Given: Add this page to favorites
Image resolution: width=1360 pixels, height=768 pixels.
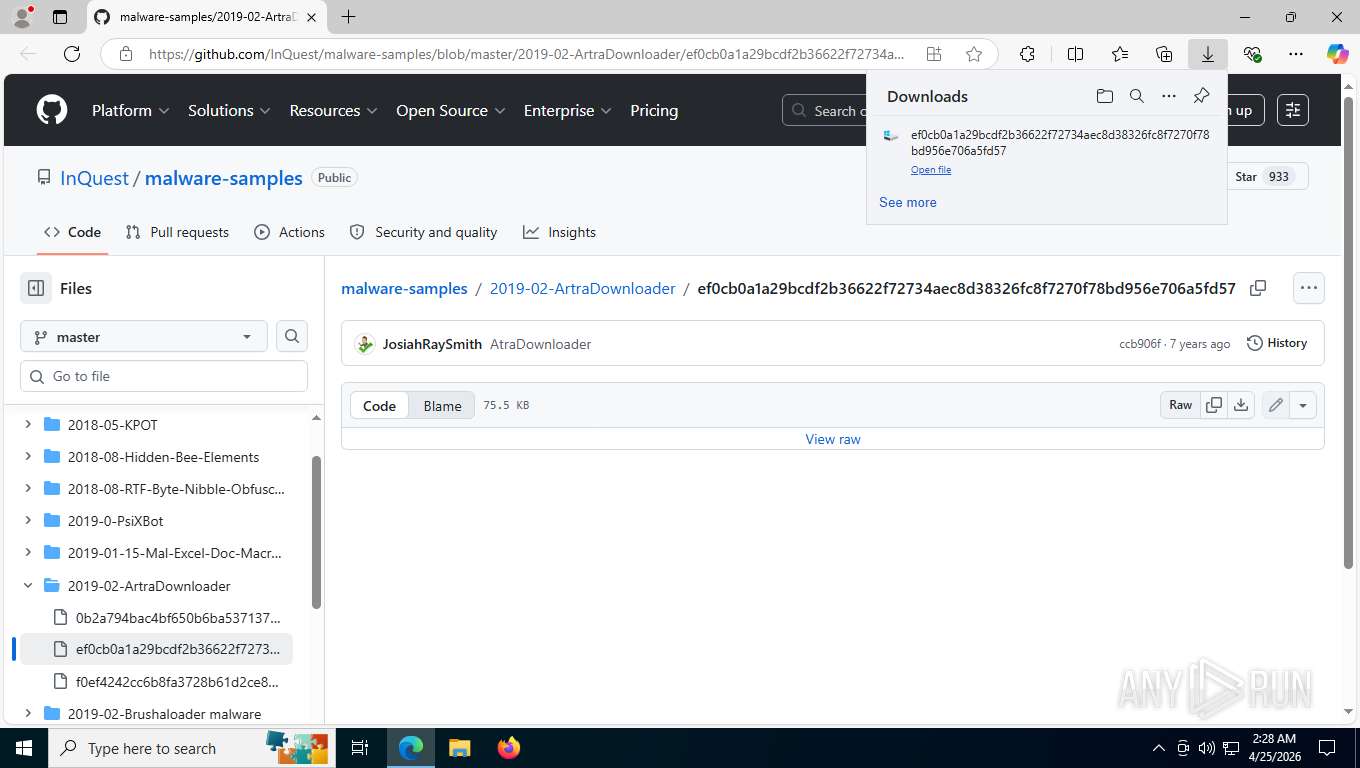Looking at the screenshot, I should [x=974, y=54].
